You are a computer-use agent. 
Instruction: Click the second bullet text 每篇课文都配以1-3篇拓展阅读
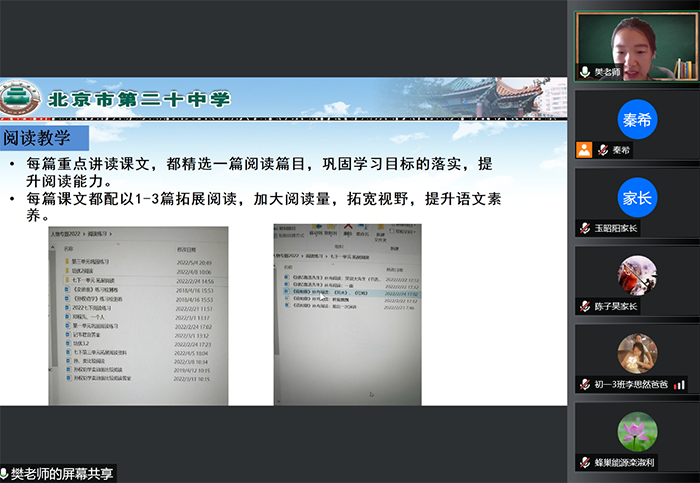pos(131,199)
